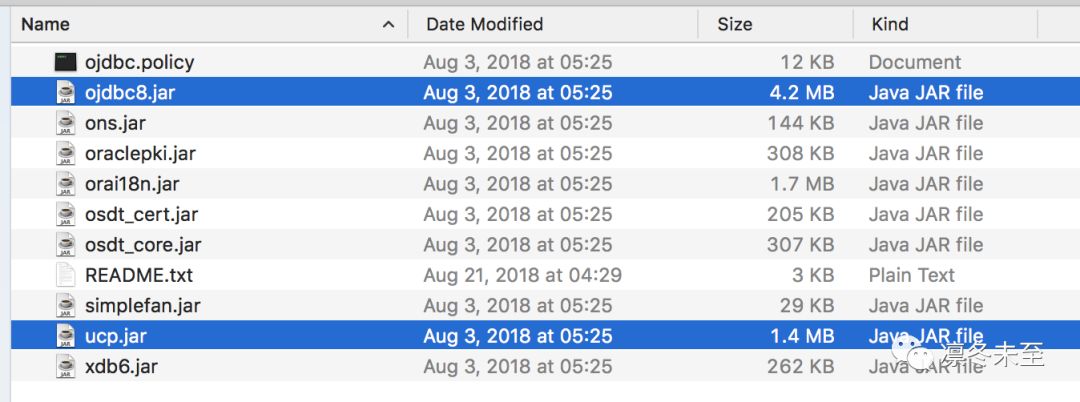Sort files by Kind column header

(x=890, y=24)
